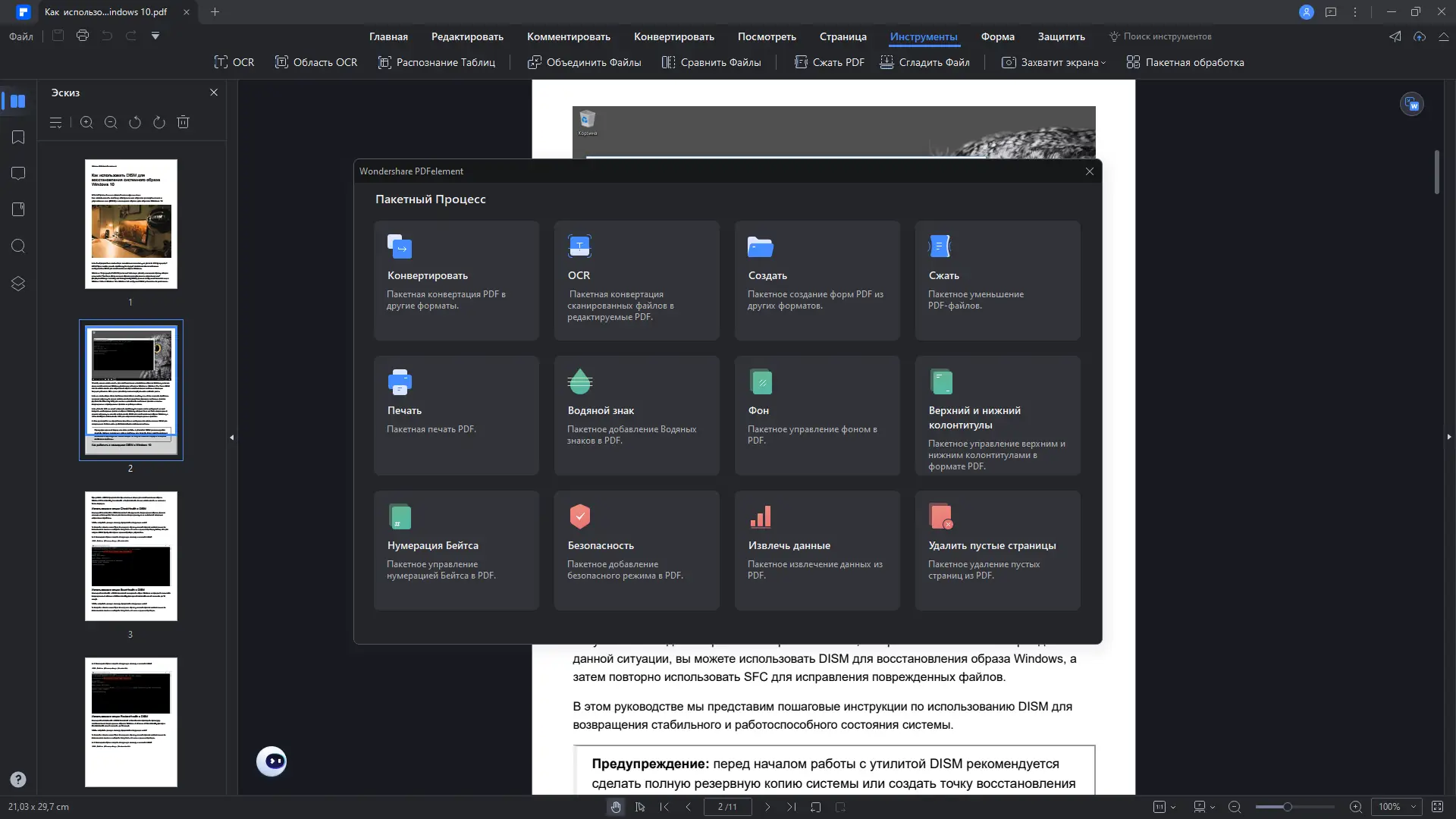Open the Watermark batch tool icon
1456x819 pixels.
click(579, 381)
